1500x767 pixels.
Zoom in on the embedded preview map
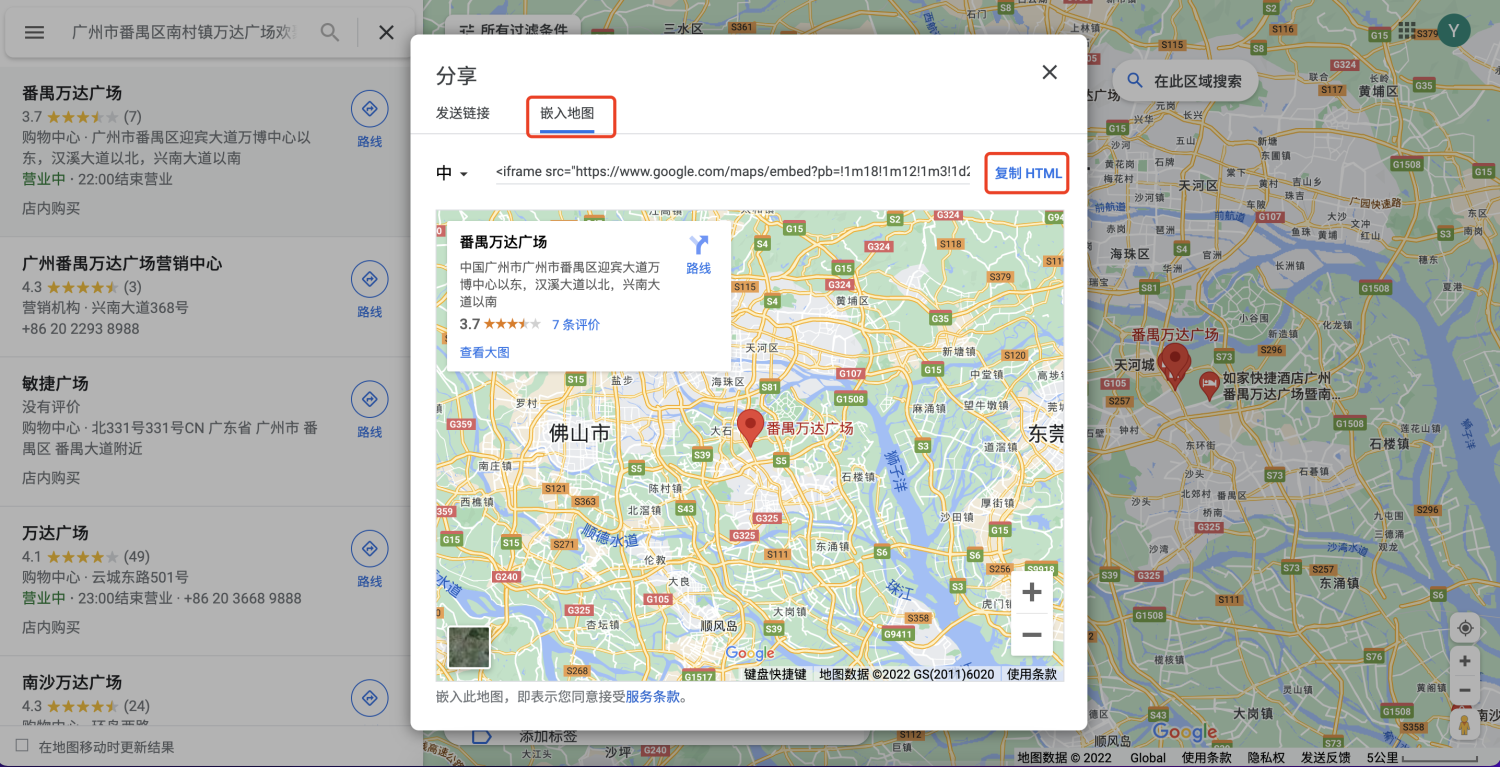click(1032, 592)
